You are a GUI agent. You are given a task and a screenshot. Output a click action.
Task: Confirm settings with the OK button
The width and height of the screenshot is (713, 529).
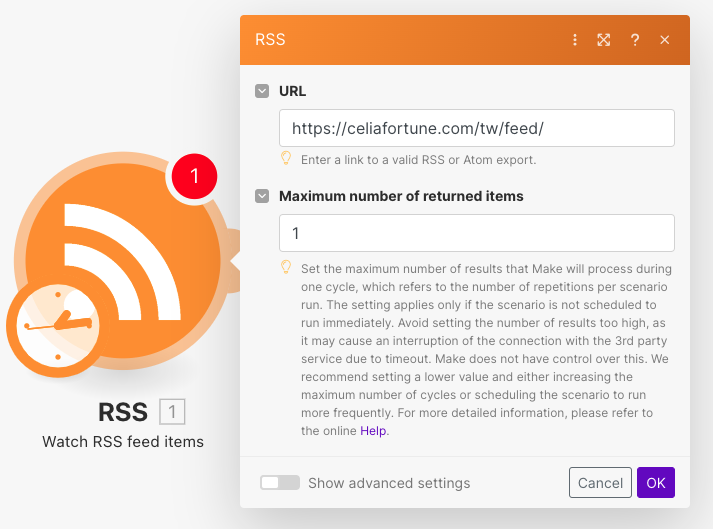coord(655,483)
